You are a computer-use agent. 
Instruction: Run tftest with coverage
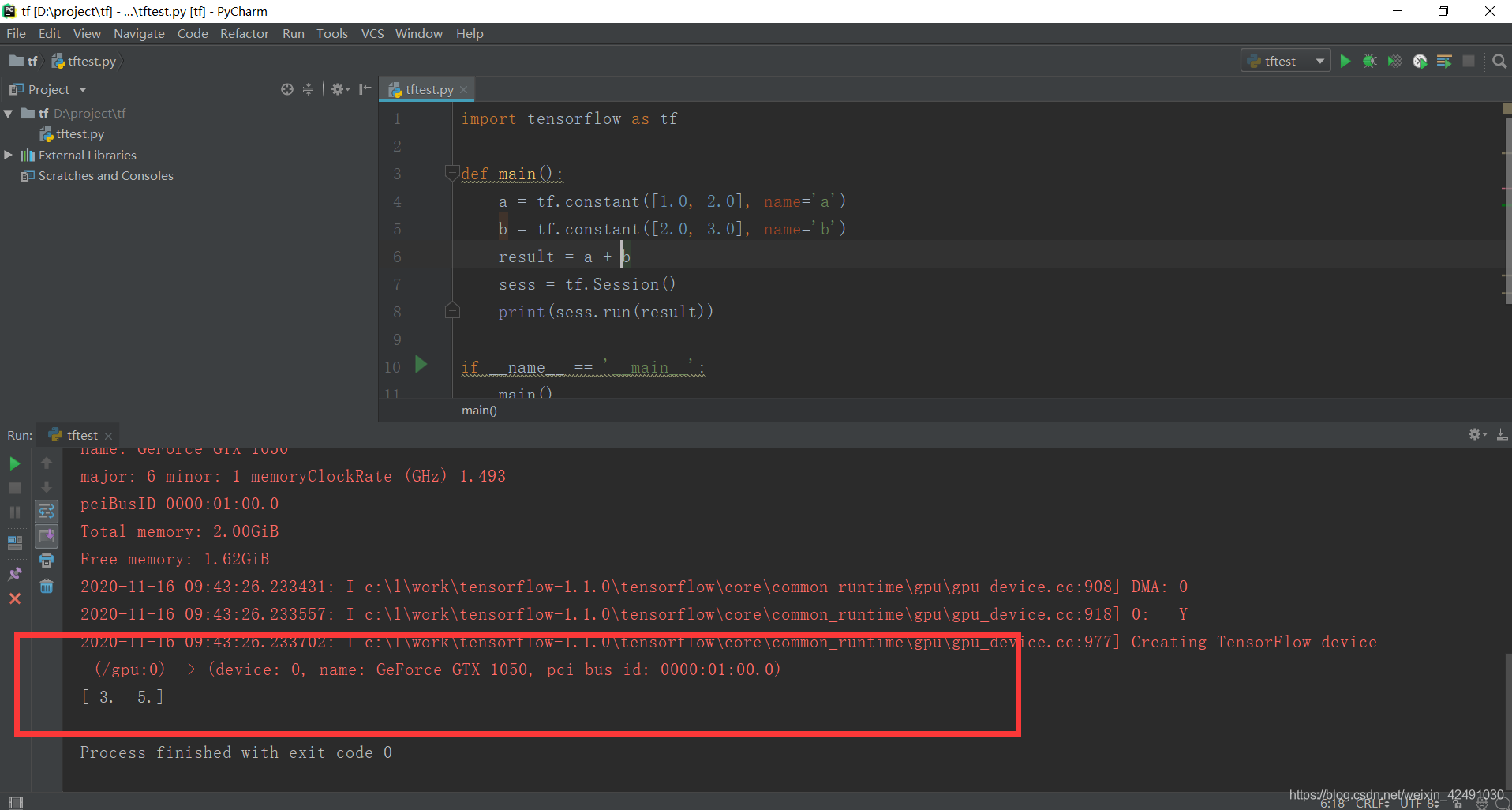pyautogui.click(x=1394, y=61)
